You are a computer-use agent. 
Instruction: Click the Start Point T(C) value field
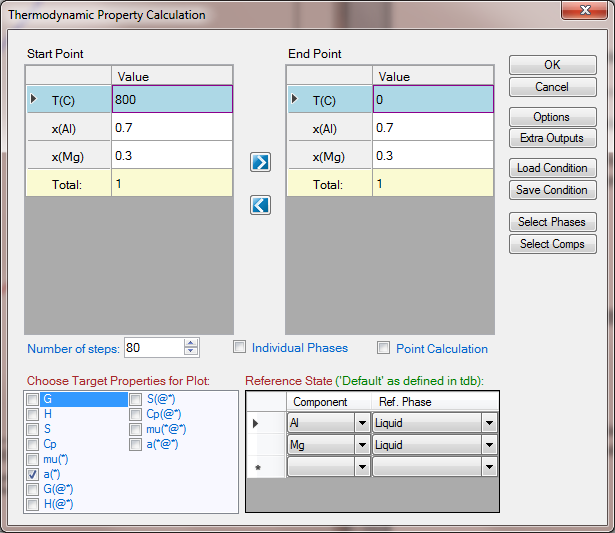(172, 100)
